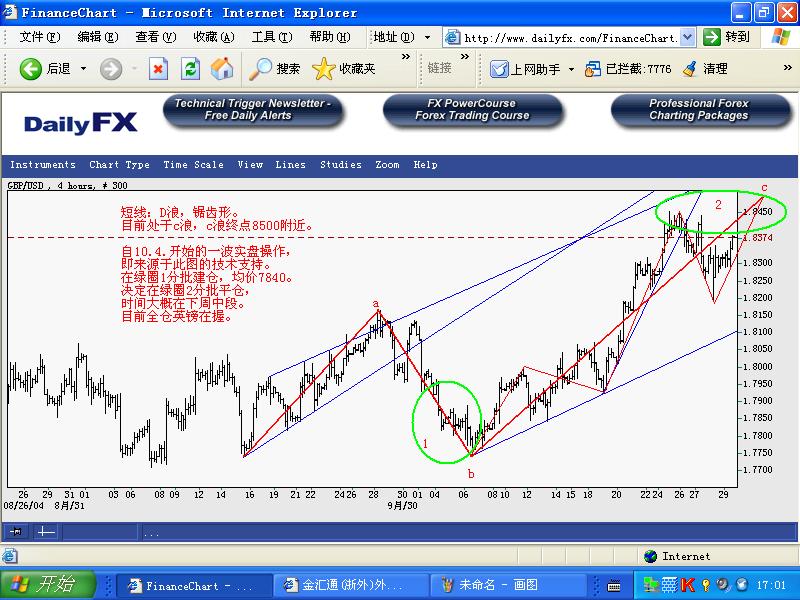
Task: Open the chart Help menu
Action: click(x=425, y=165)
